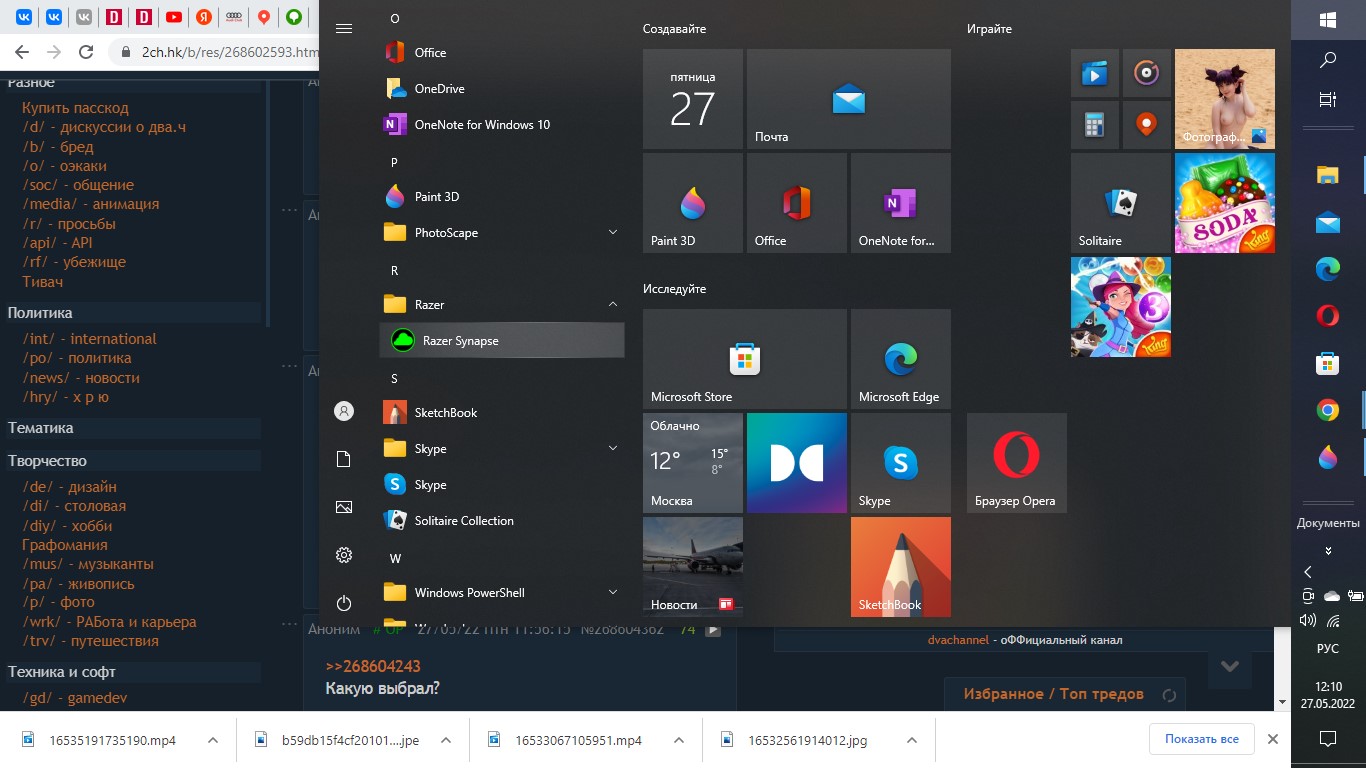Open the /po/ - политика board link
Screen dimensions: 1366x768
(77, 358)
